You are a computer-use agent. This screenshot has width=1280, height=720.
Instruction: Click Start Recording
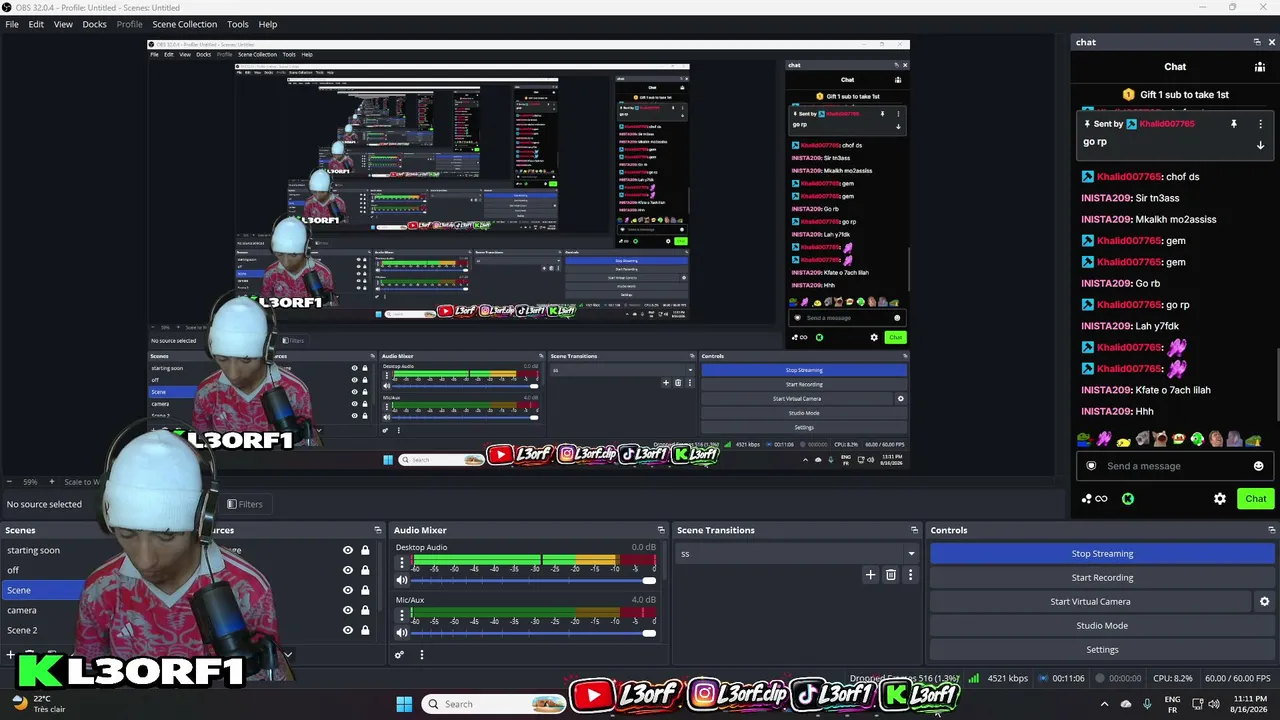pyautogui.click(x=1102, y=578)
